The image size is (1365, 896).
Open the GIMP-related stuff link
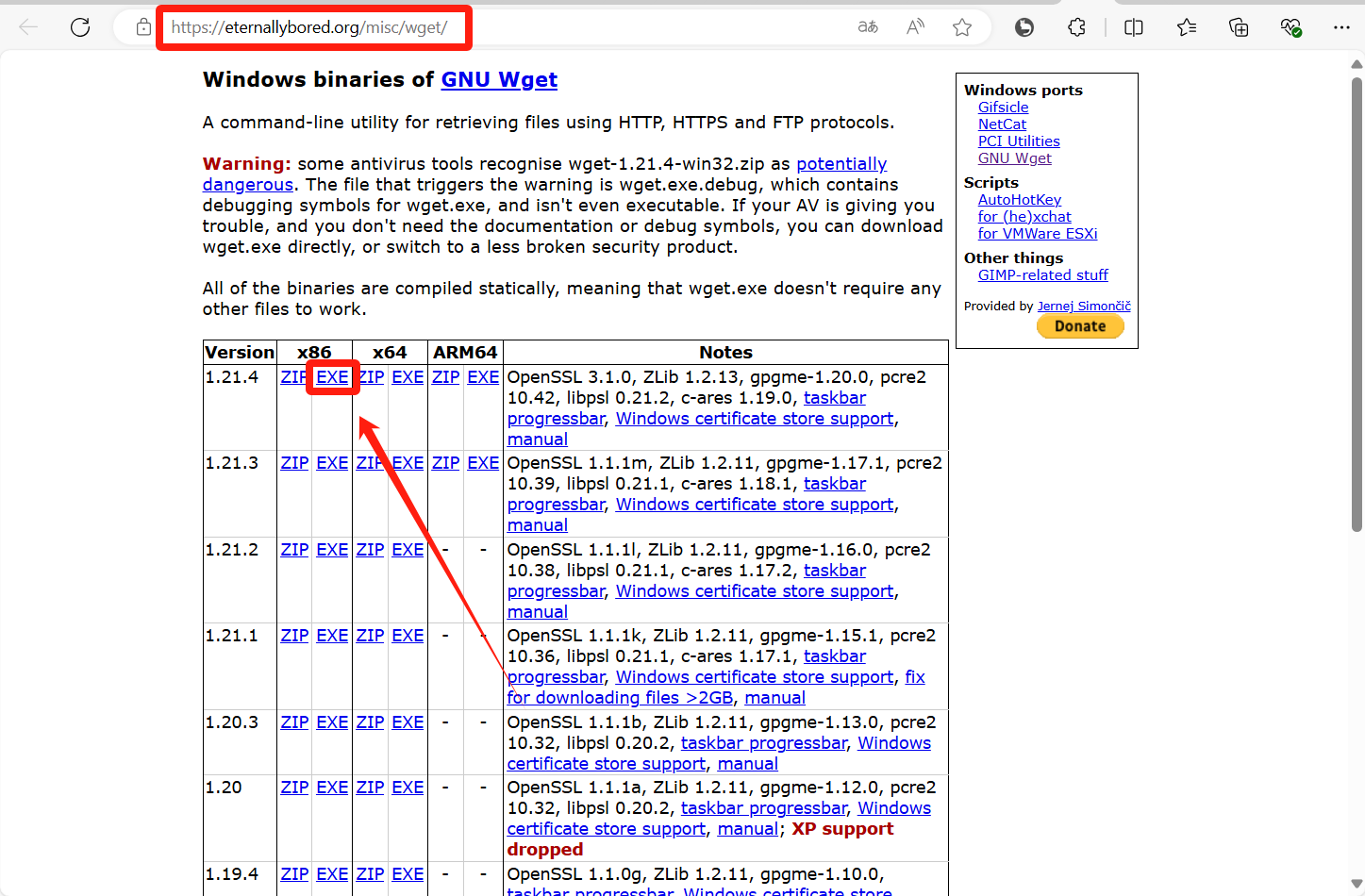(x=1042, y=275)
